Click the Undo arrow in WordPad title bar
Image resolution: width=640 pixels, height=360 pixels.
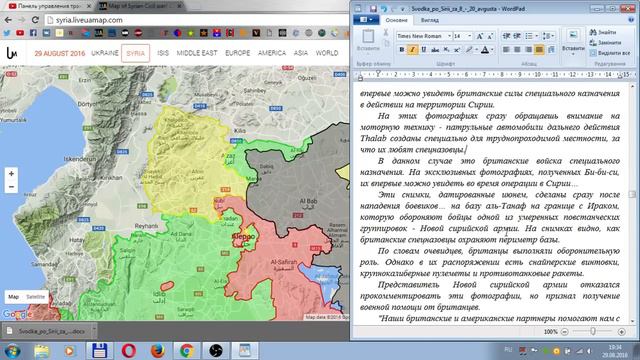pyautogui.click(x=384, y=9)
